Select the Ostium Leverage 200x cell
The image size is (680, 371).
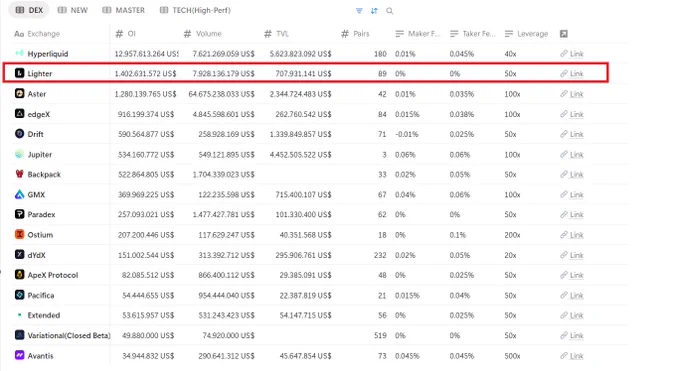(x=512, y=235)
